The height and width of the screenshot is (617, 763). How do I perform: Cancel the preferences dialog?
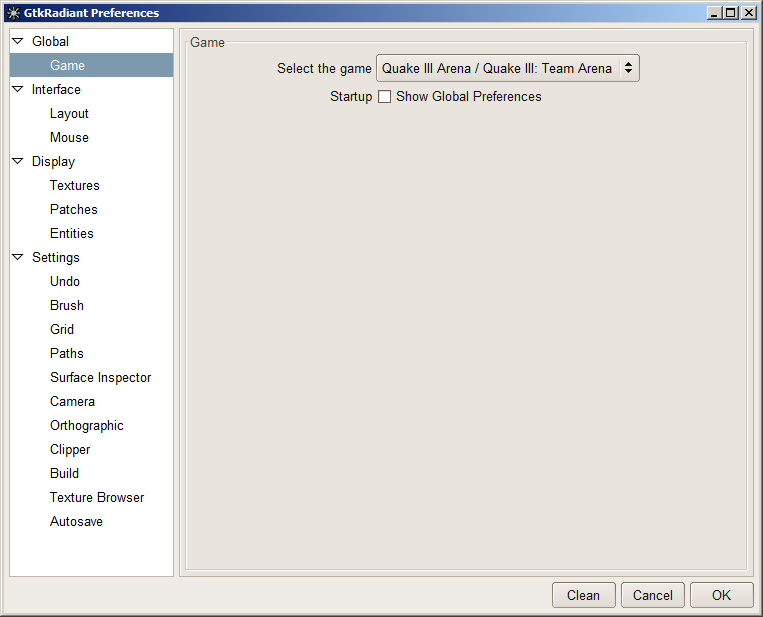653,595
